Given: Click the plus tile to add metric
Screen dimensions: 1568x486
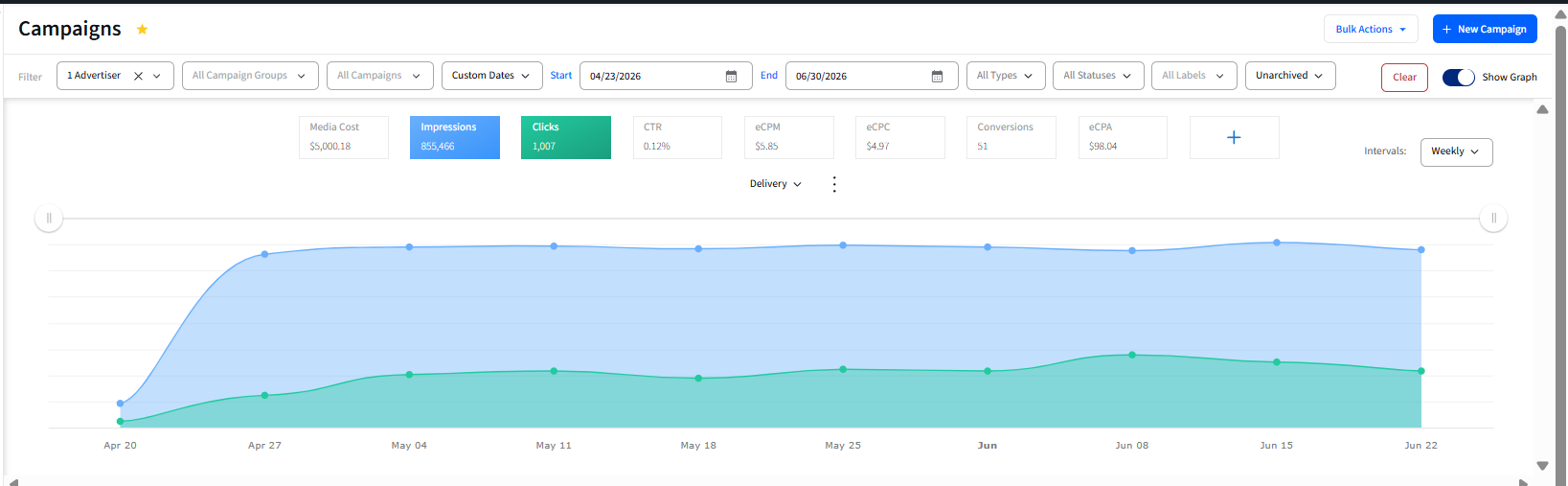Looking at the screenshot, I should point(1234,137).
